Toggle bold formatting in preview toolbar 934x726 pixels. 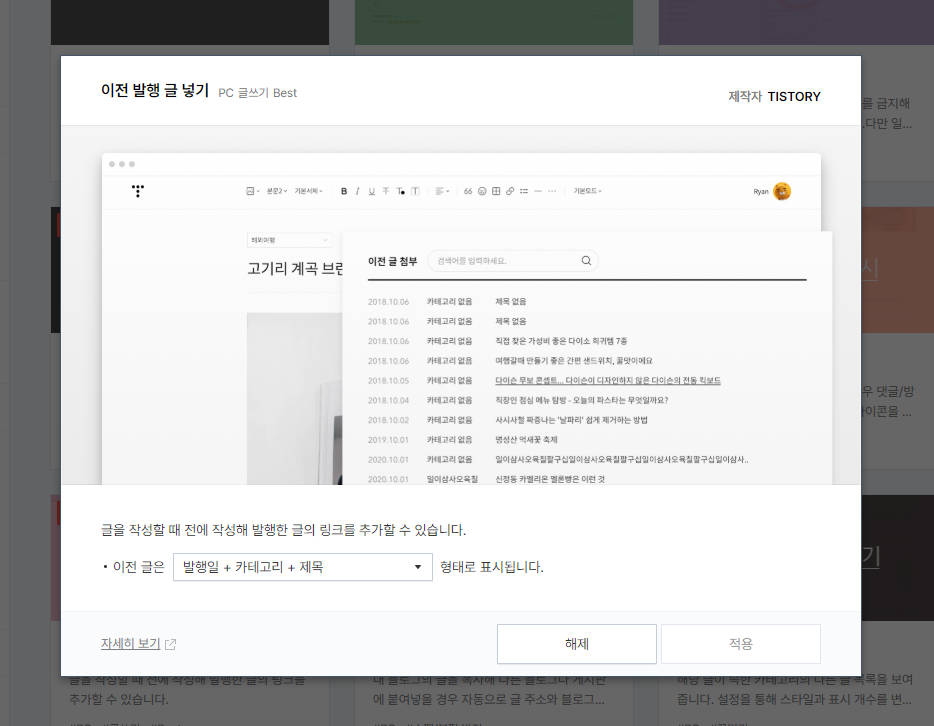coord(344,191)
